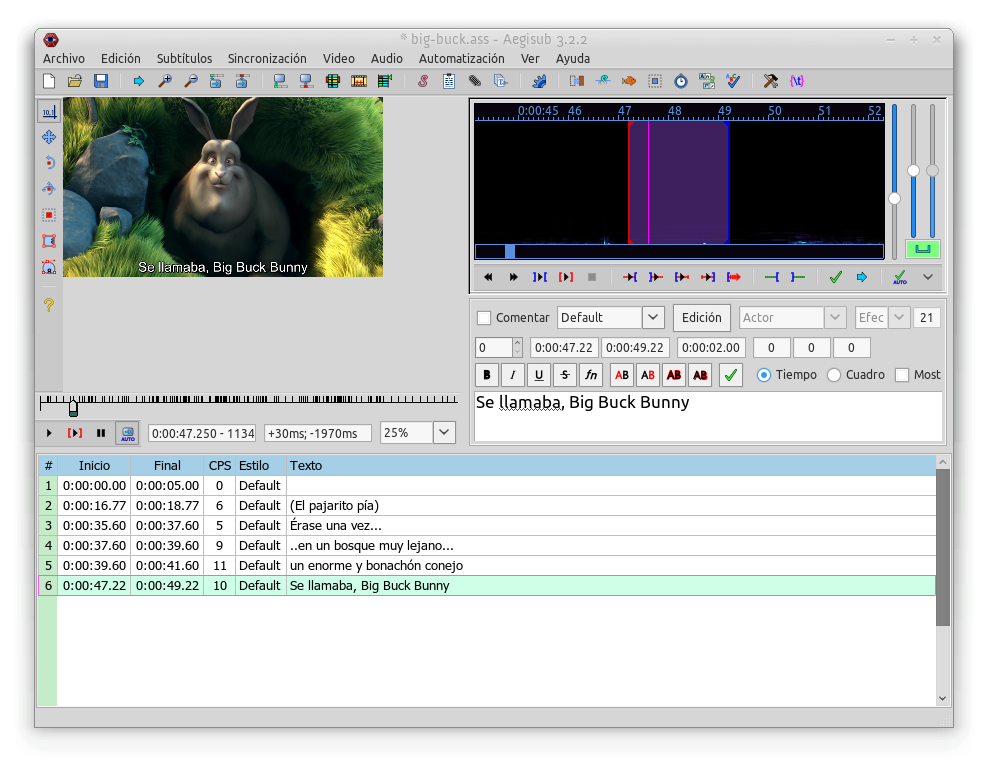Play the video with the play button
The width and height of the screenshot is (991, 764).
coord(49,433)
